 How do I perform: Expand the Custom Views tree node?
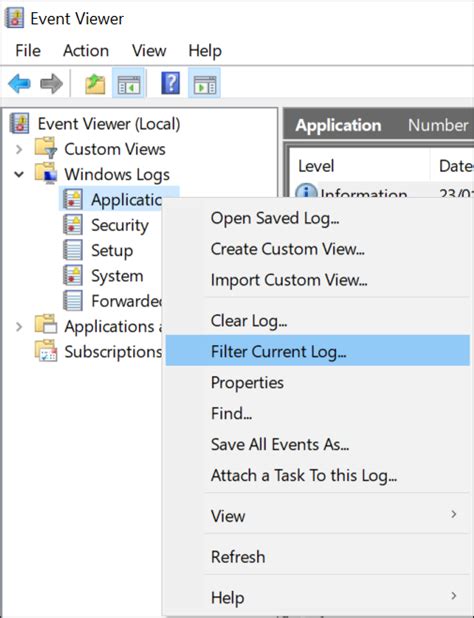[x=19, y=149]
